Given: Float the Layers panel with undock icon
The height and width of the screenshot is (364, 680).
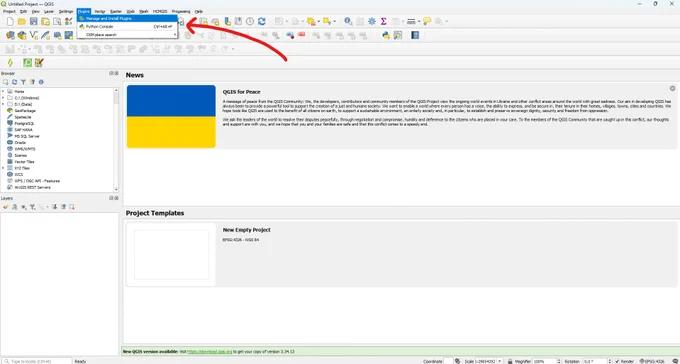Looking at the screenshot, I should tap(111, 198).
